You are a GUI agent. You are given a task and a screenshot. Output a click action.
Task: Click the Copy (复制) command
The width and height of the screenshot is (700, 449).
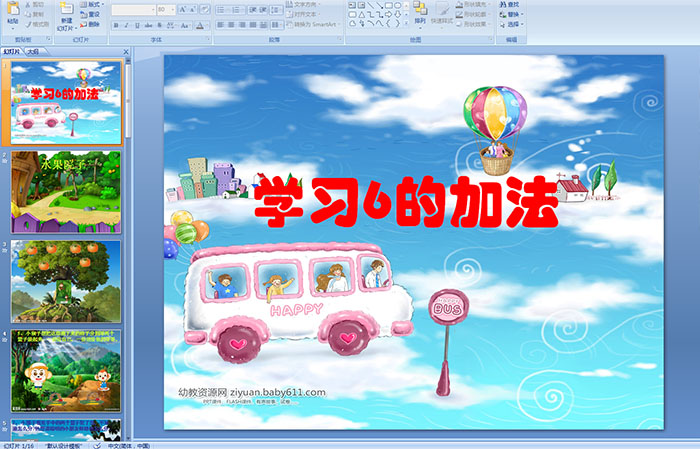pos(34,14)
